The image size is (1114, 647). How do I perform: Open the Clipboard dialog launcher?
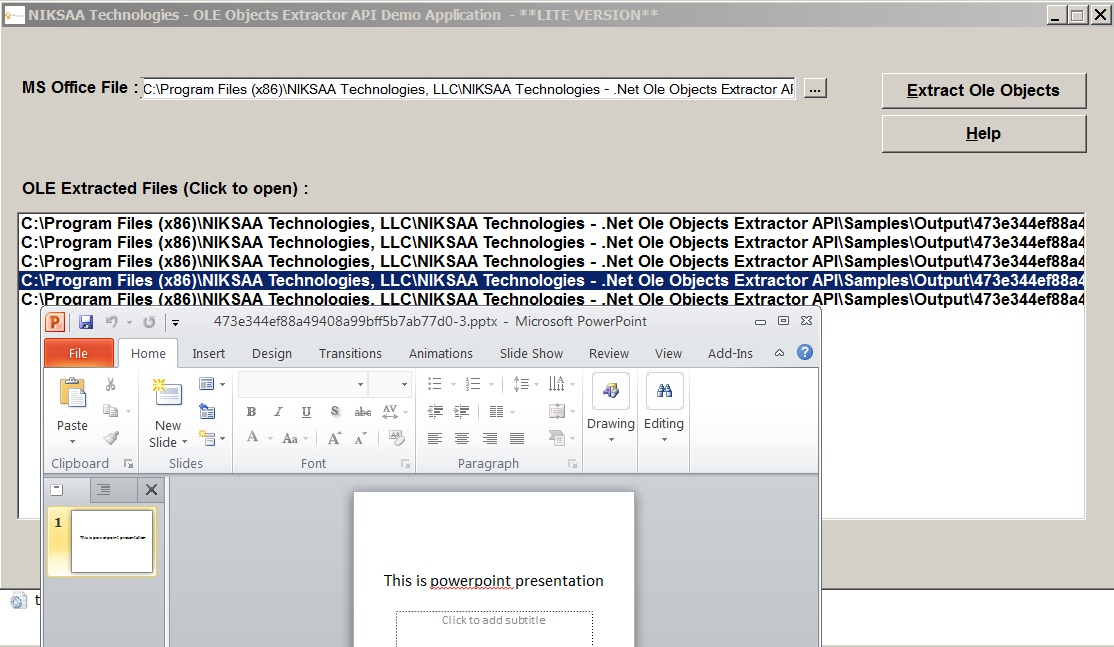129,464
